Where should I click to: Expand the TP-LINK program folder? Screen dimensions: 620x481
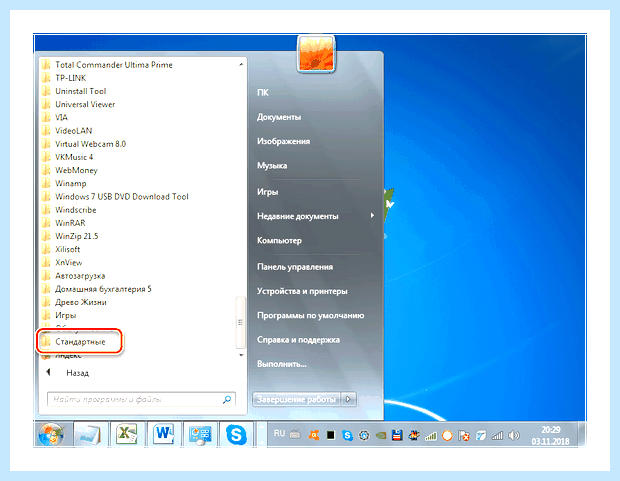point(70,78)
